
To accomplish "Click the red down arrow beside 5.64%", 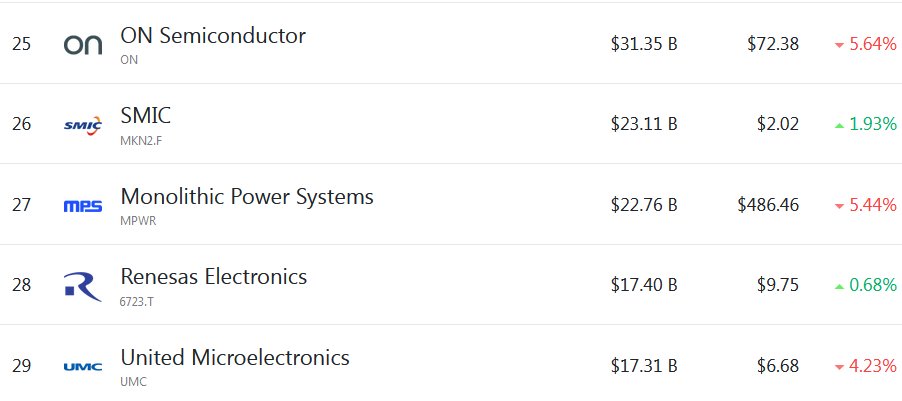I will [x=839, y=45].
